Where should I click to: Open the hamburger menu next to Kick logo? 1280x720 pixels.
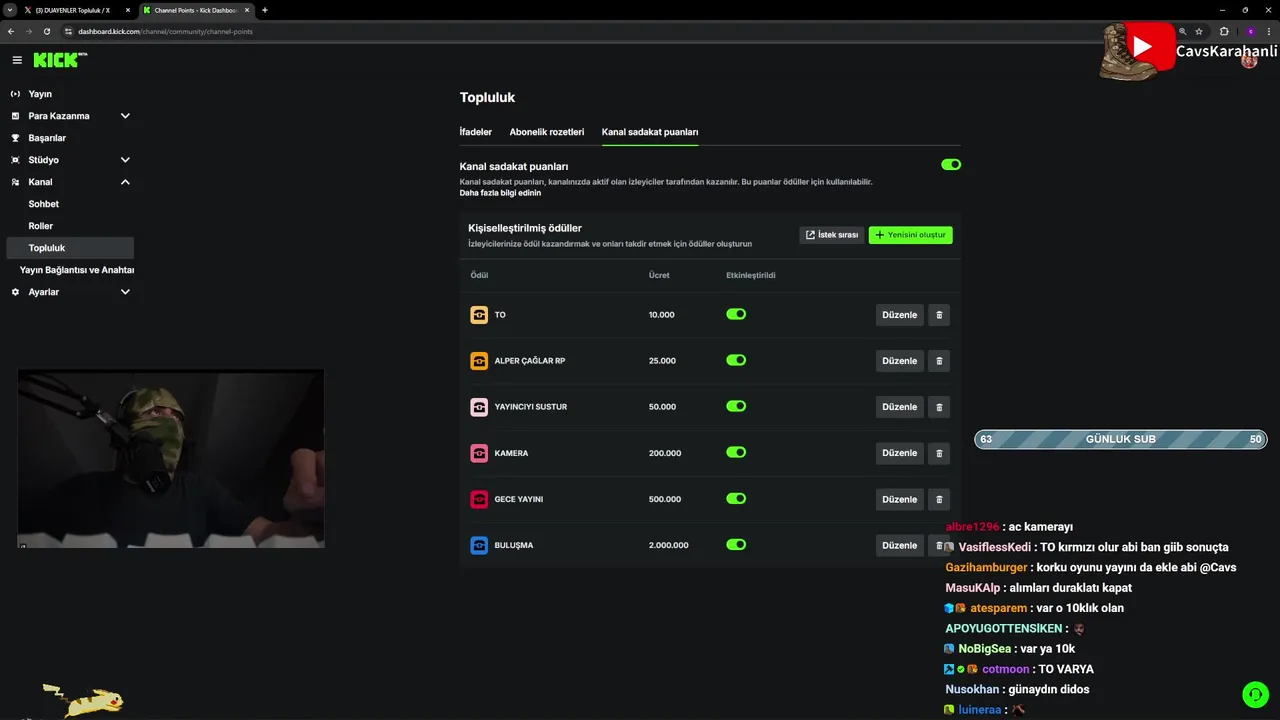[x=17, y=60]
